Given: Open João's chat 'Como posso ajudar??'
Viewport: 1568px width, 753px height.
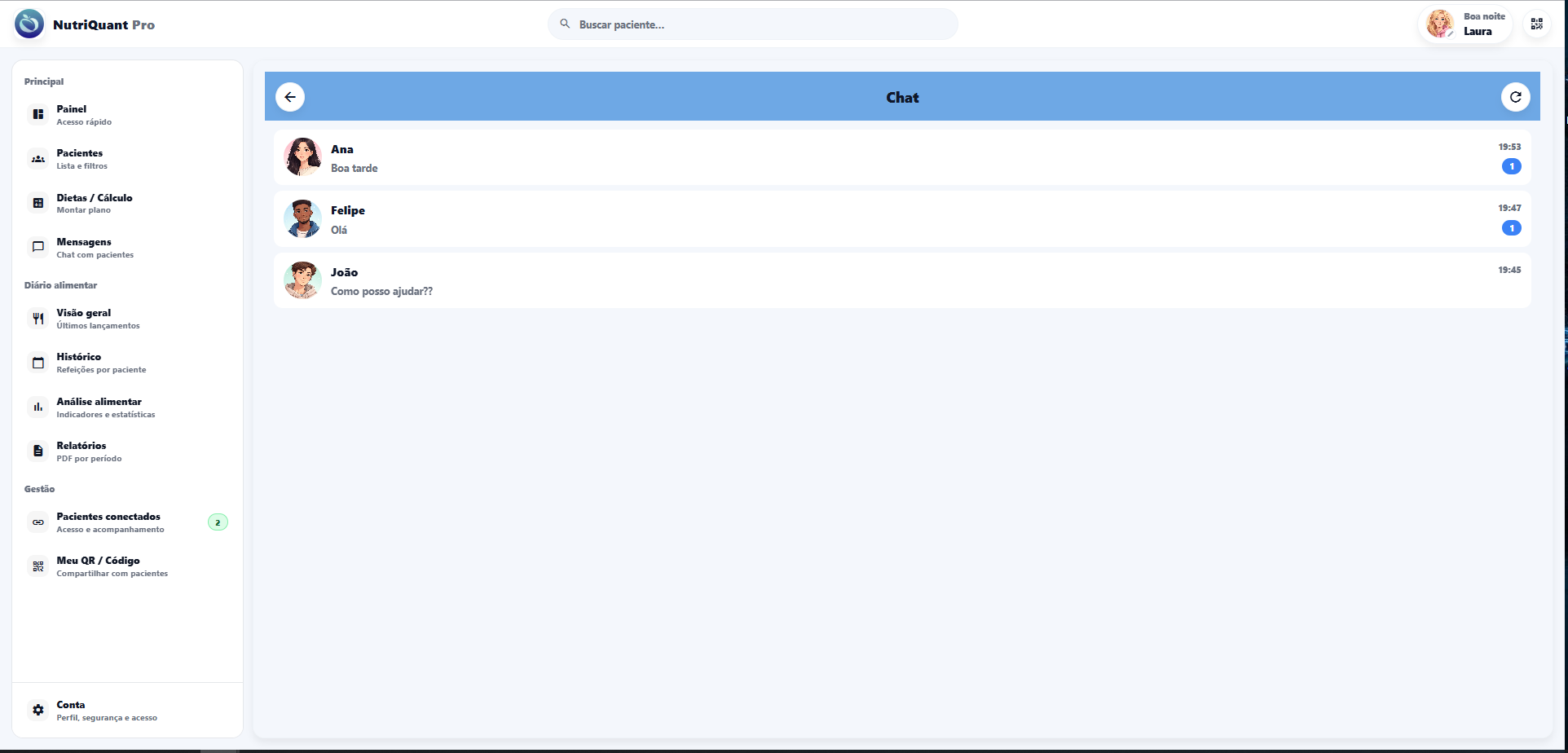Looking at the screenshot, I should (x=901, y=281).
